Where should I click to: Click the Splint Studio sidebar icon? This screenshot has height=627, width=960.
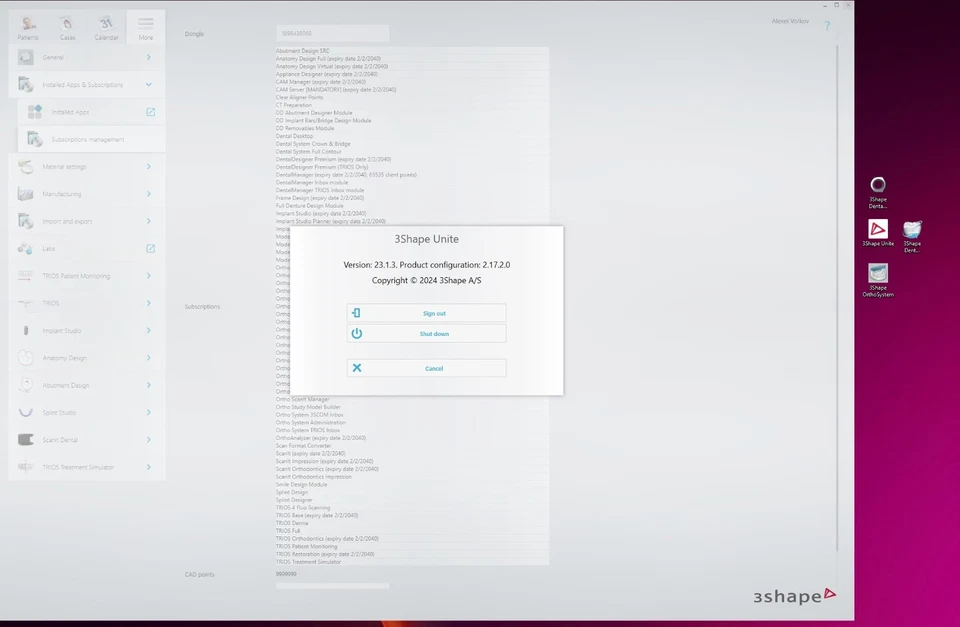[26, 412]
